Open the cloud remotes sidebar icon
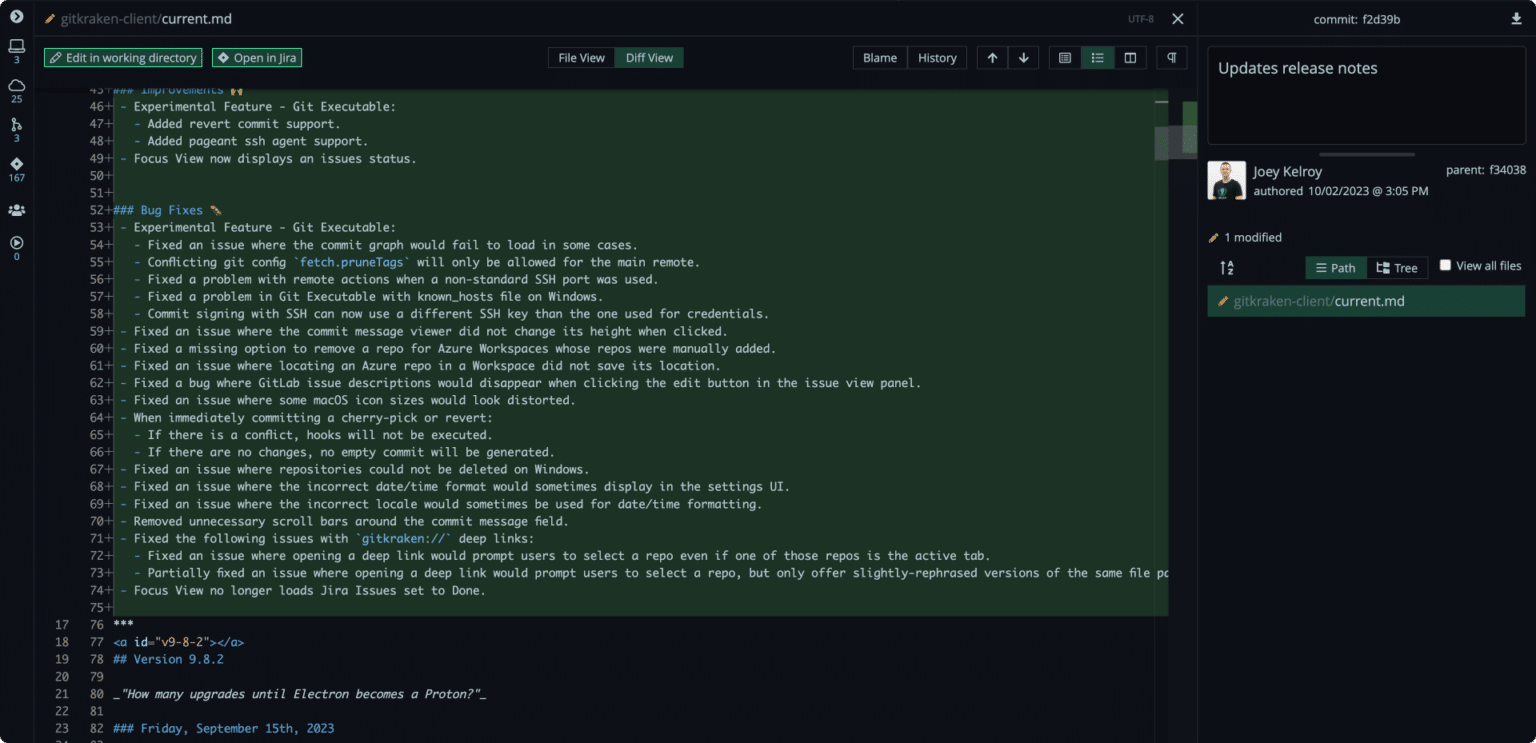This screenshot has height=743, width=1536. tap(16, 86)
